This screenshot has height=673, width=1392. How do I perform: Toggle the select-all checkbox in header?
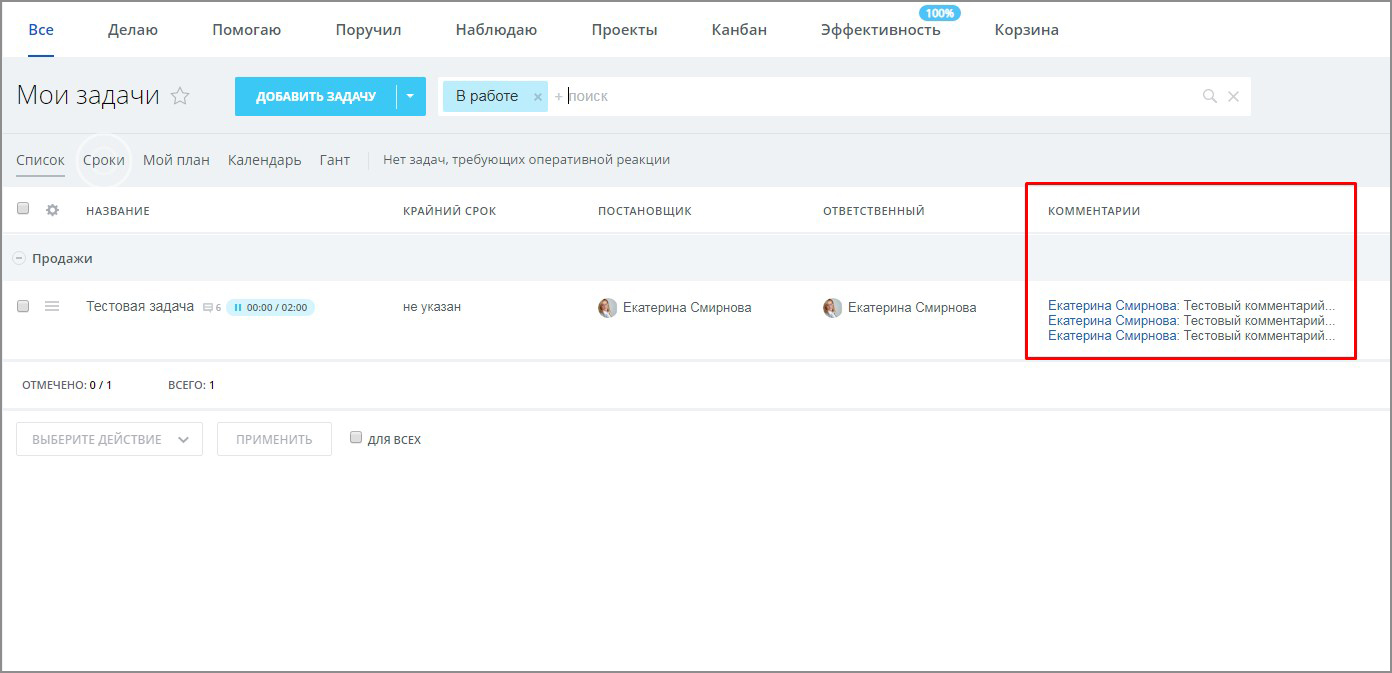23,209
